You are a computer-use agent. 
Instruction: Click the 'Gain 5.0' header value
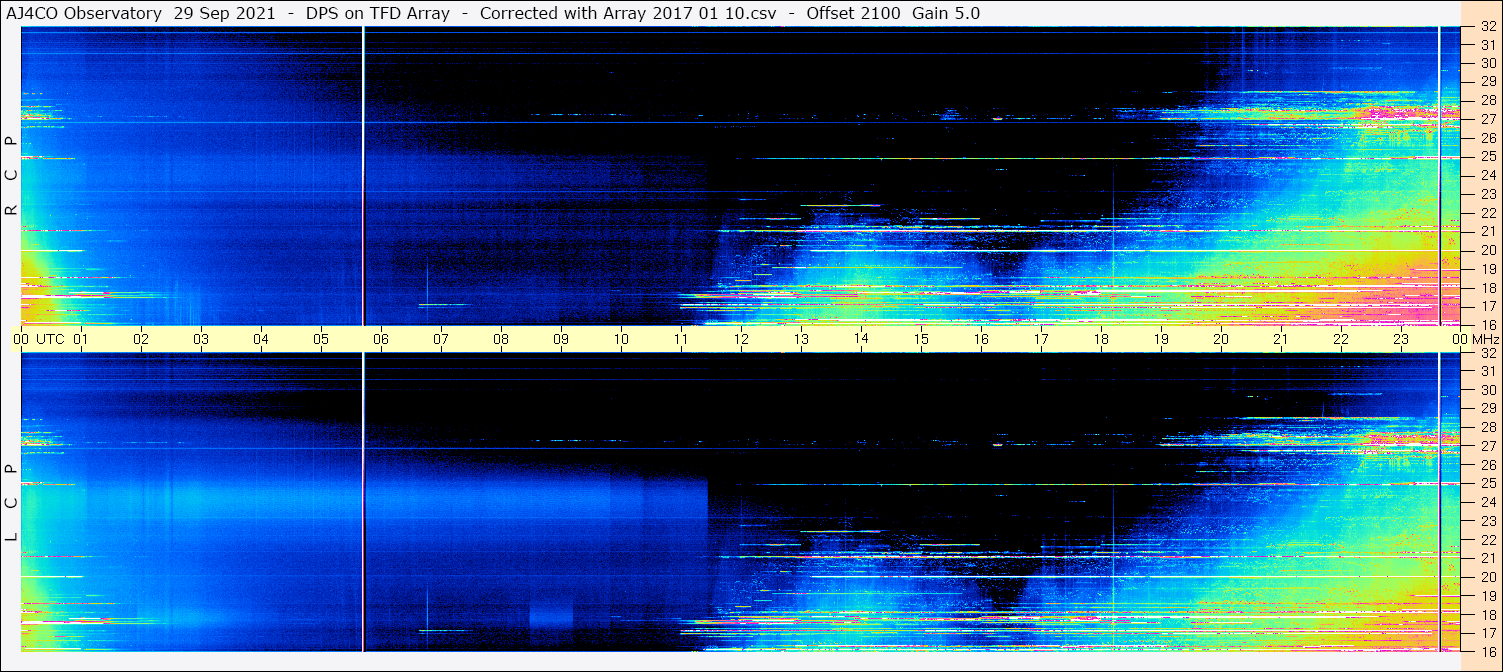coord(946,13)
